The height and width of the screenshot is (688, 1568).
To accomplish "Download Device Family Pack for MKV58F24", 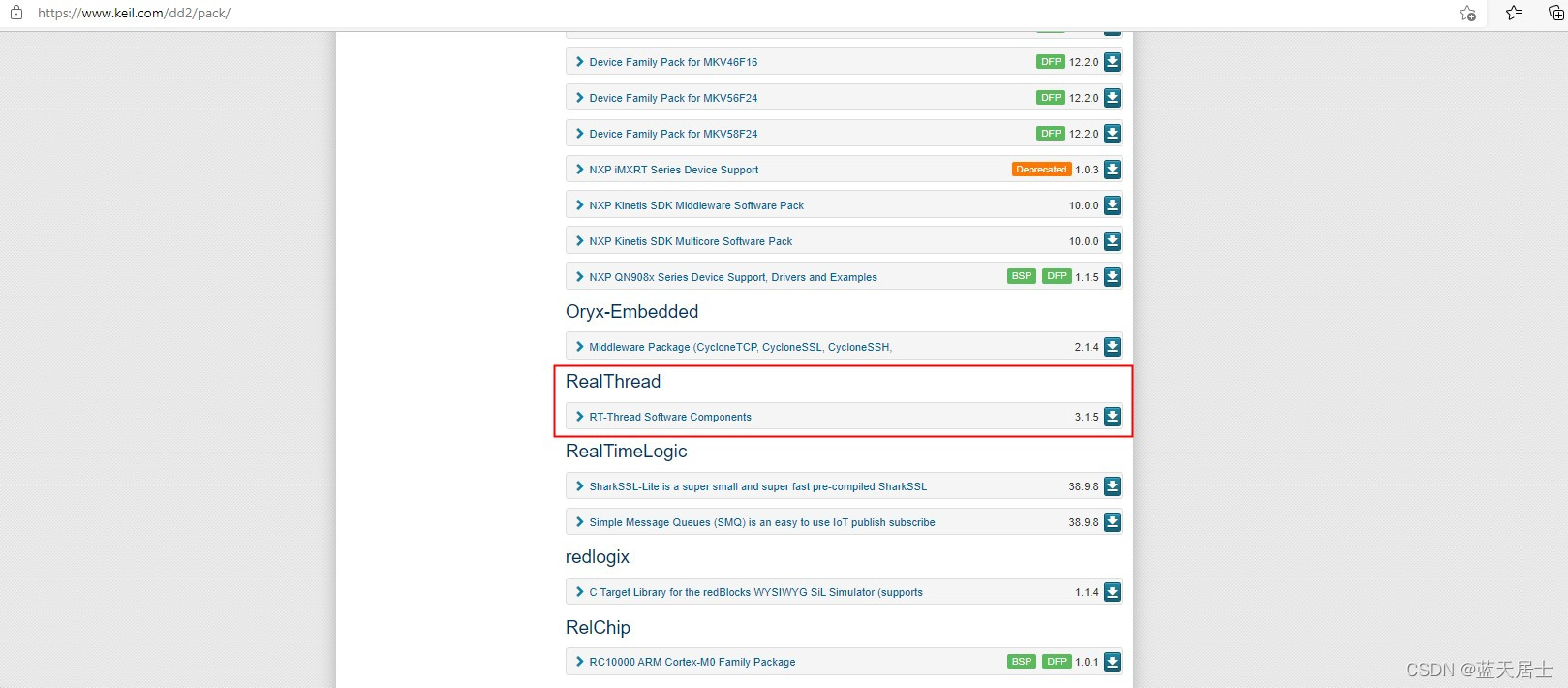I will click(x=1112, y=134).
